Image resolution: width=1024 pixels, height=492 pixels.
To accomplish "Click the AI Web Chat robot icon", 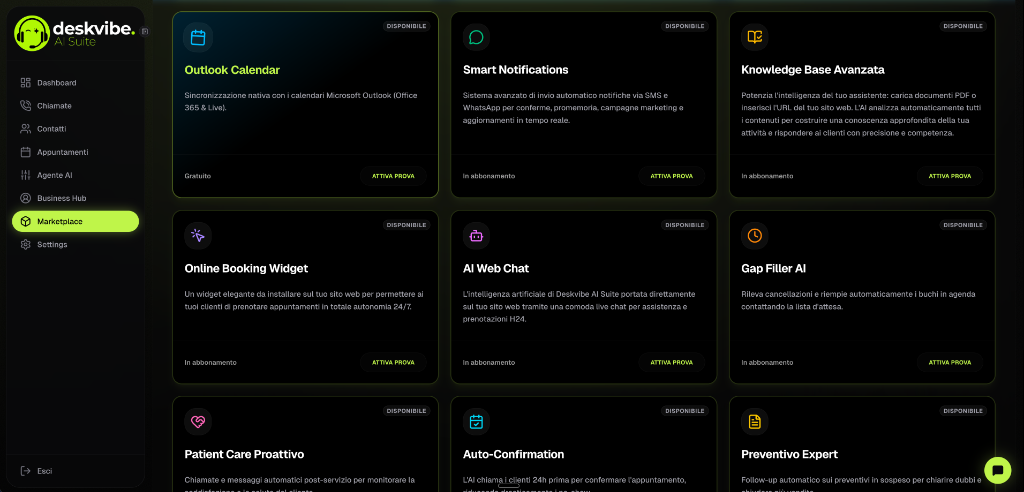I will tap(476, 236).
